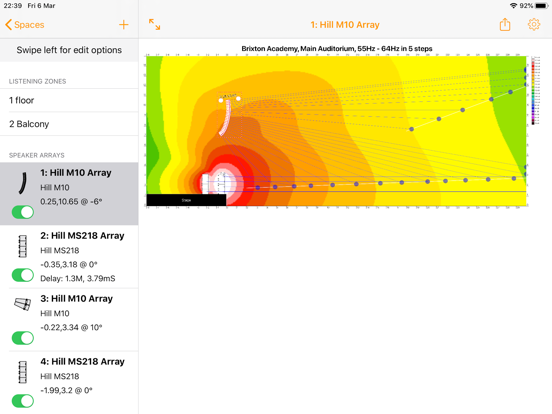Tap the plus add button
552x414 pixels.
coord(124,25)
